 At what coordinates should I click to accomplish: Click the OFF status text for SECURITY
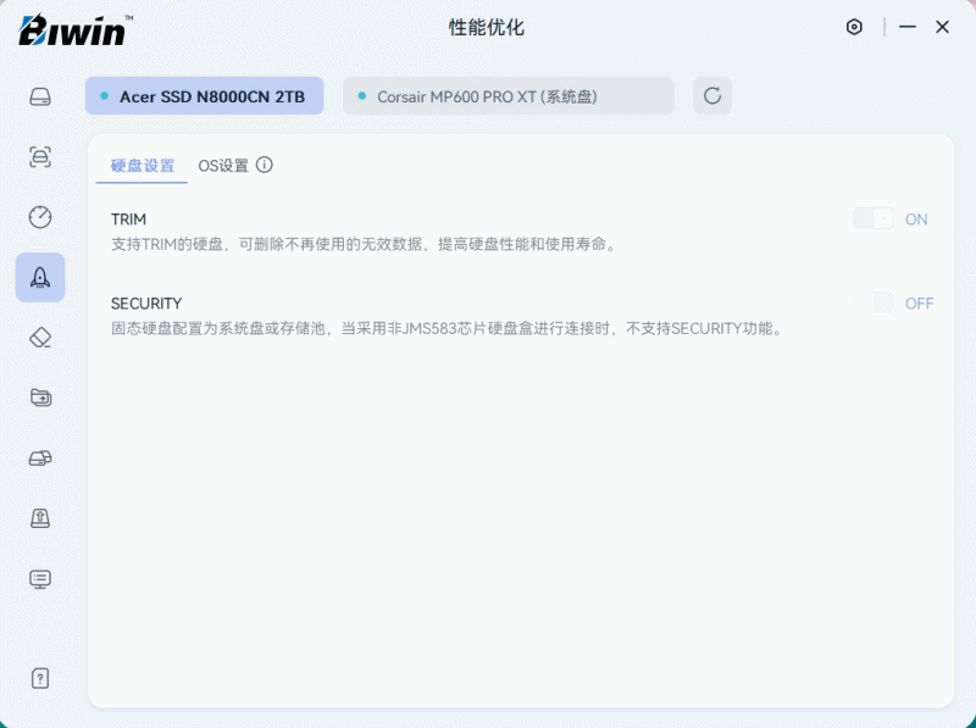coord(919,304)
